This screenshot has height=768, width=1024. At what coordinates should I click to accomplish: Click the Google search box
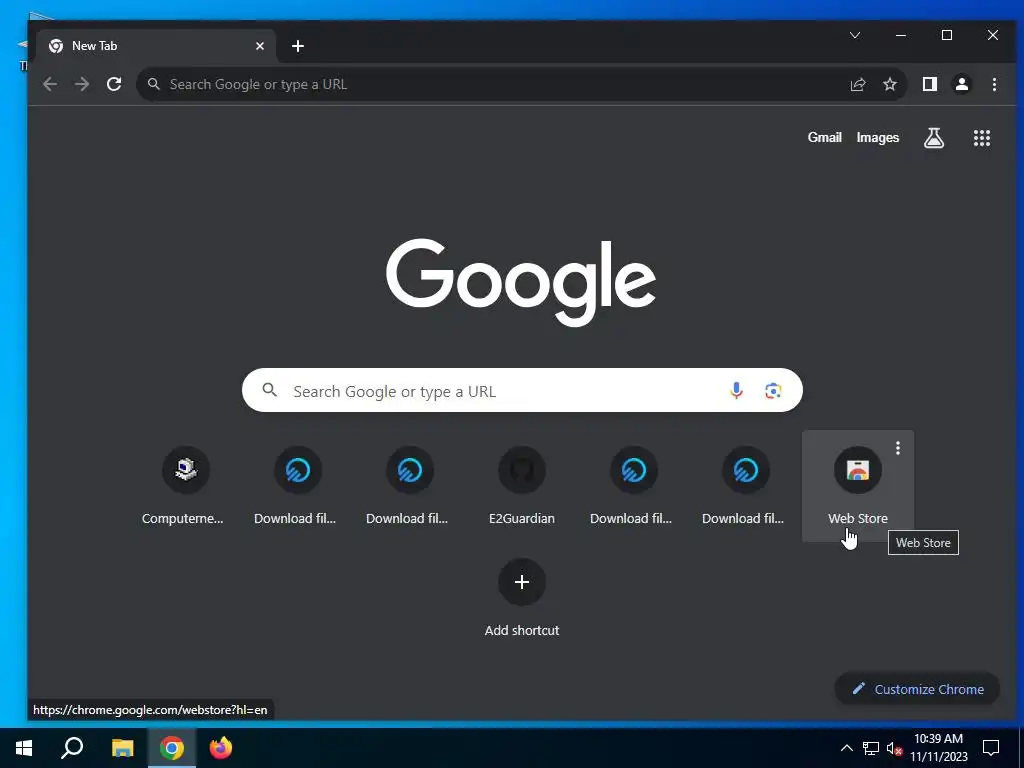pyautogui.click(x=522, y=391)
